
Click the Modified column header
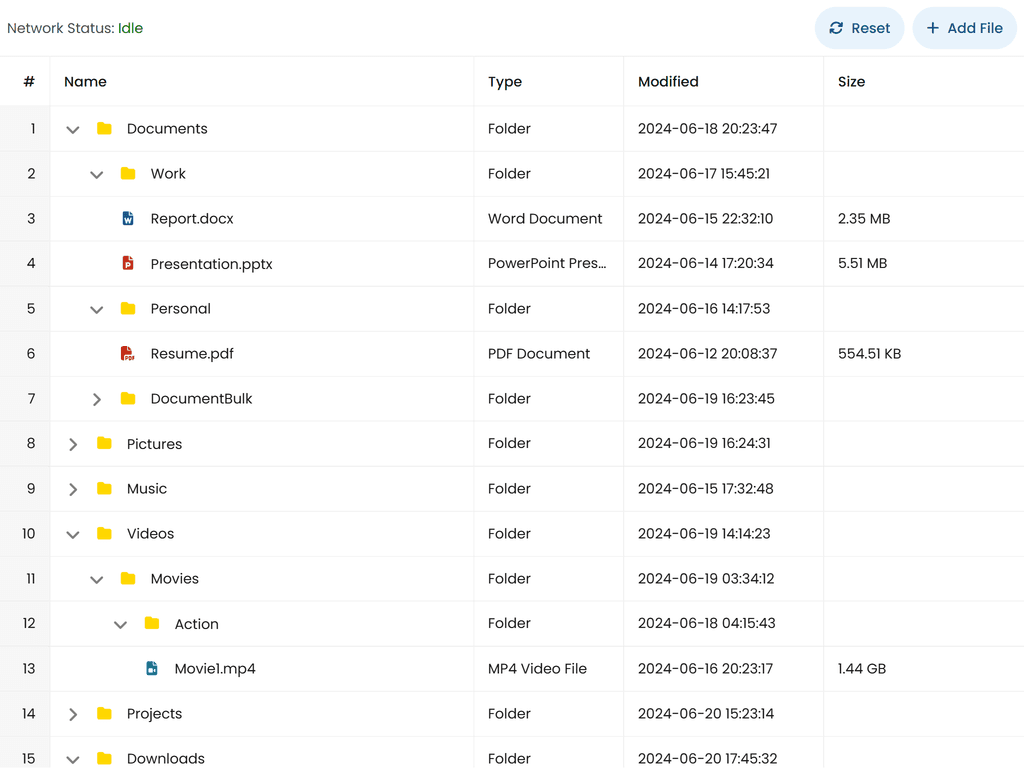click(668, 82)
